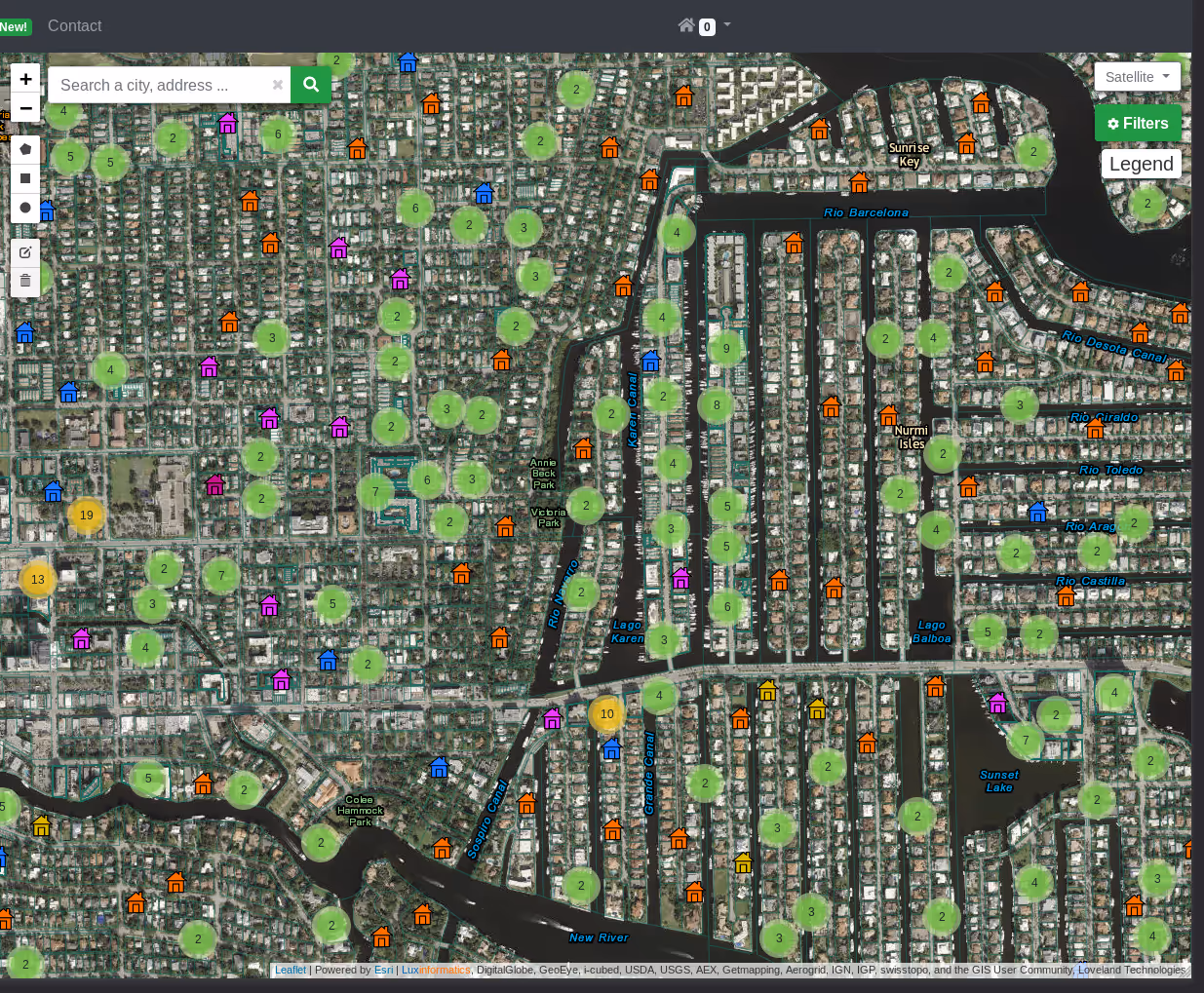Open the Contact menu item

74,26
